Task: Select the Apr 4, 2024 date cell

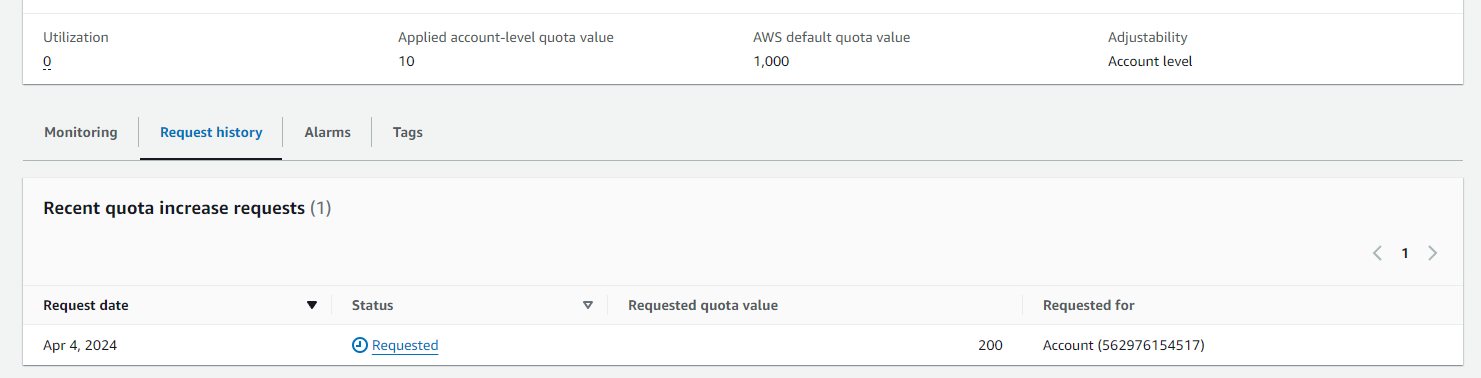Action: click(80, 345)
